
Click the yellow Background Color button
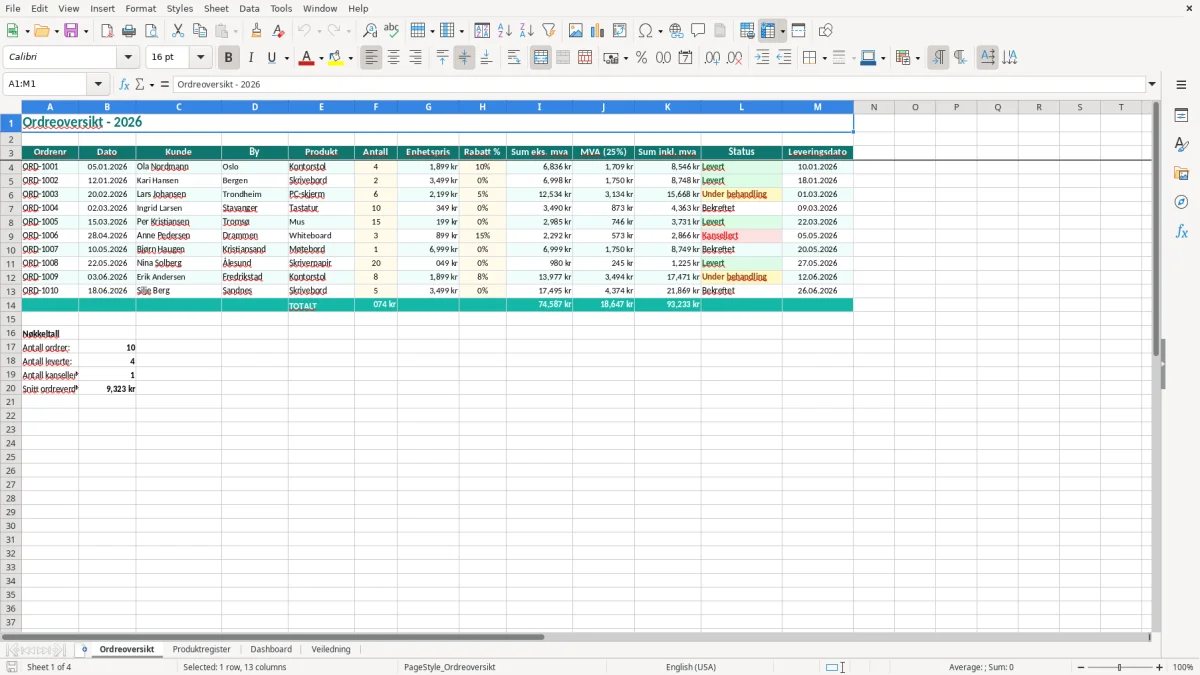336,58
